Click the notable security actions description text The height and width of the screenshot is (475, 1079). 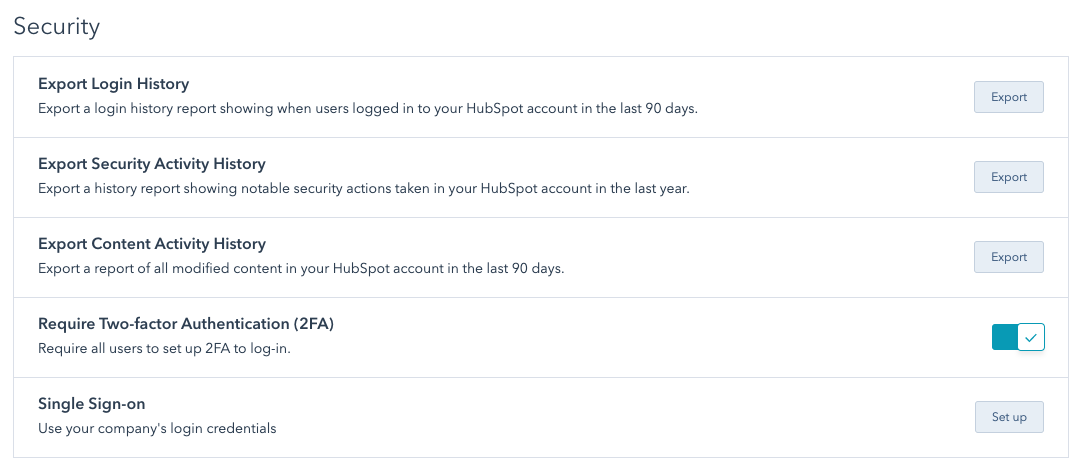[x=363, y=188]
